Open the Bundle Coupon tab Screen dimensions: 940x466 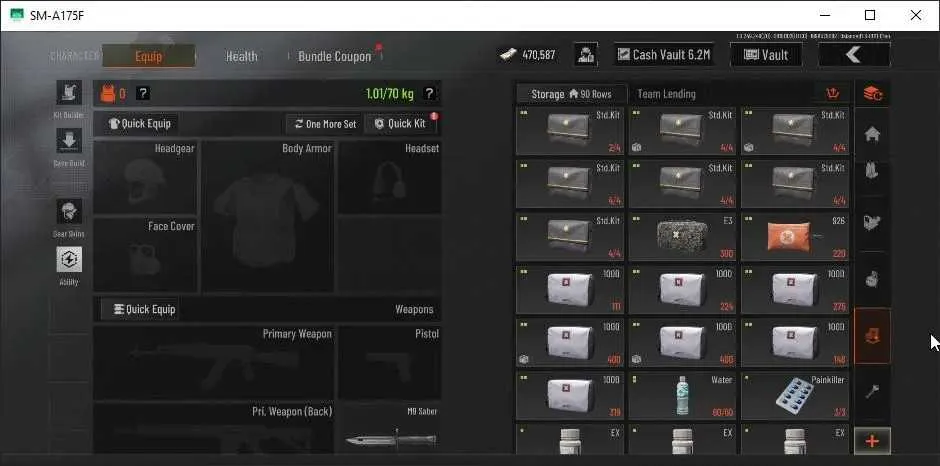(x=335, y=56)
